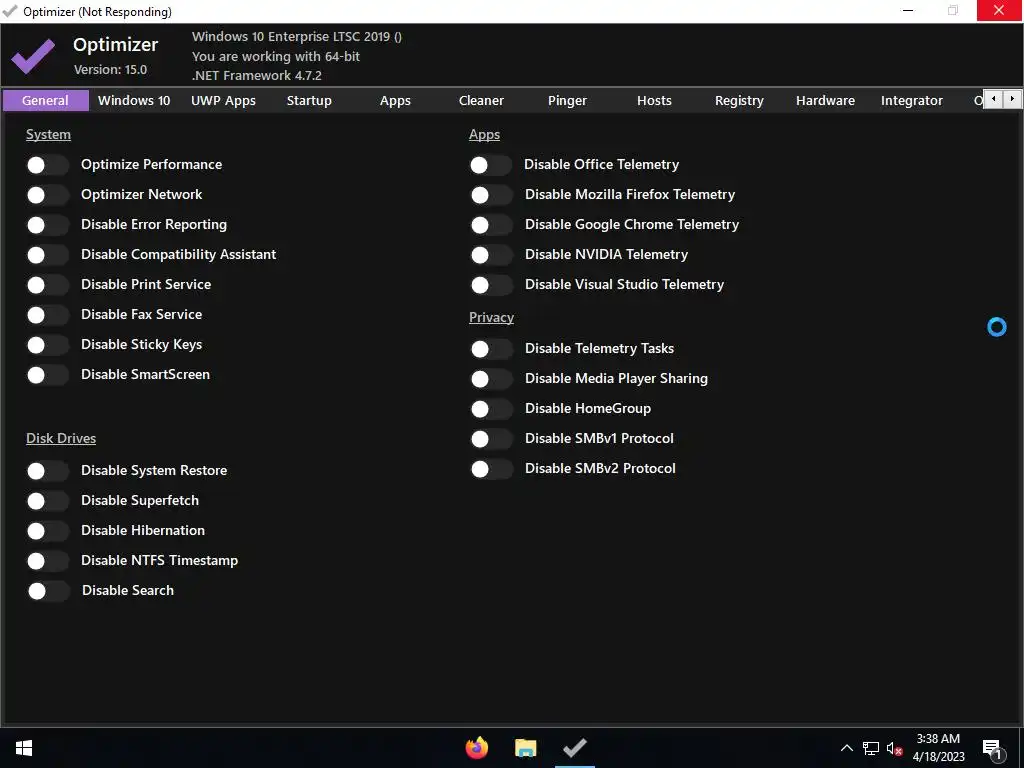Toggle Disable Telemetry Tasks switch

[x=491, y=349]
